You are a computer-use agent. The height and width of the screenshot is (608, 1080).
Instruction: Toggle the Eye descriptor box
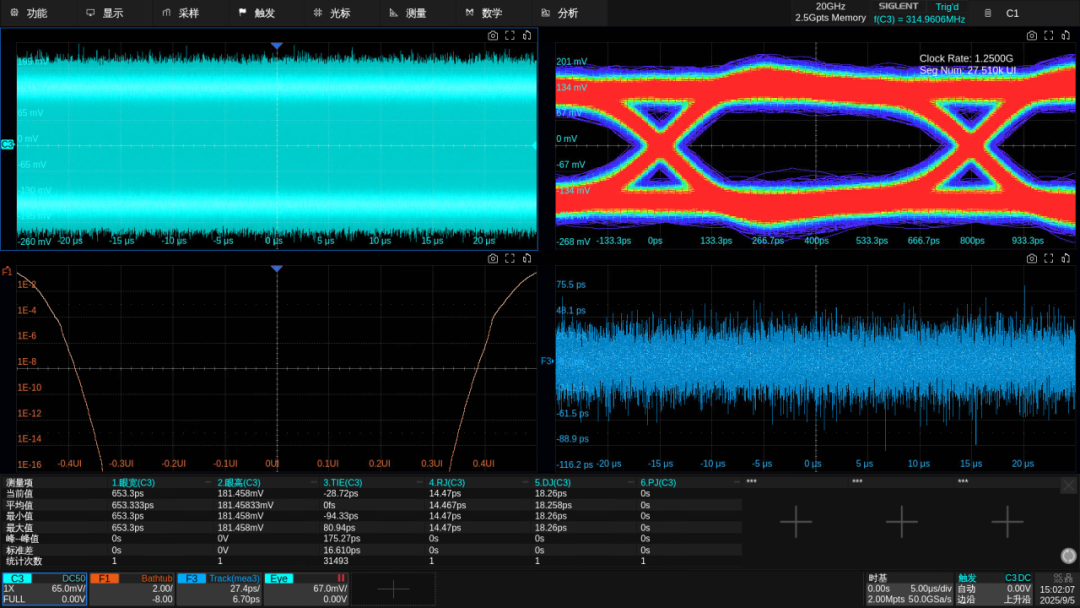coord(306,588)
